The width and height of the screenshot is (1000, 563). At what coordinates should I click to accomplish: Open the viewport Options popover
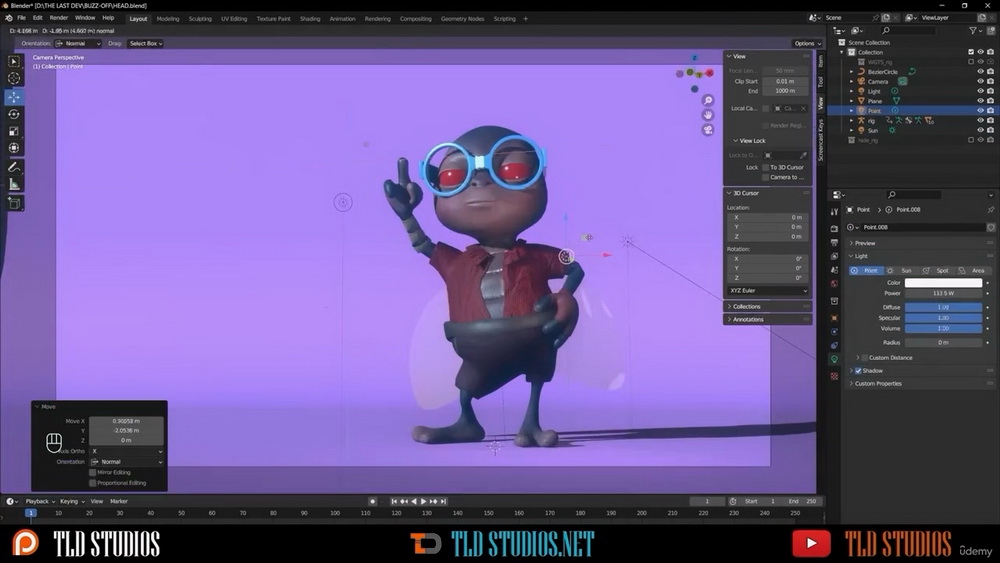pos(807,43)
